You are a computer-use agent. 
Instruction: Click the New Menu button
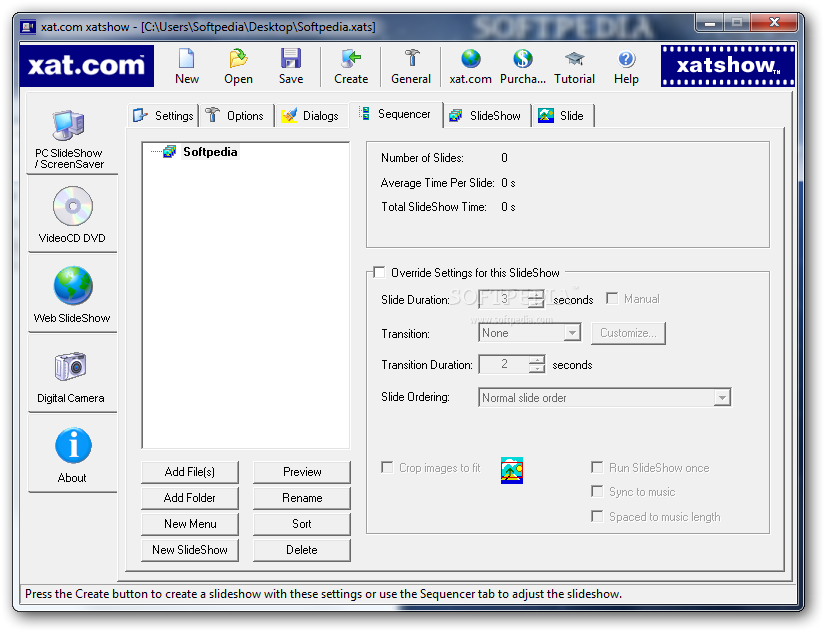pyautogui.click(x=189, y=524)
